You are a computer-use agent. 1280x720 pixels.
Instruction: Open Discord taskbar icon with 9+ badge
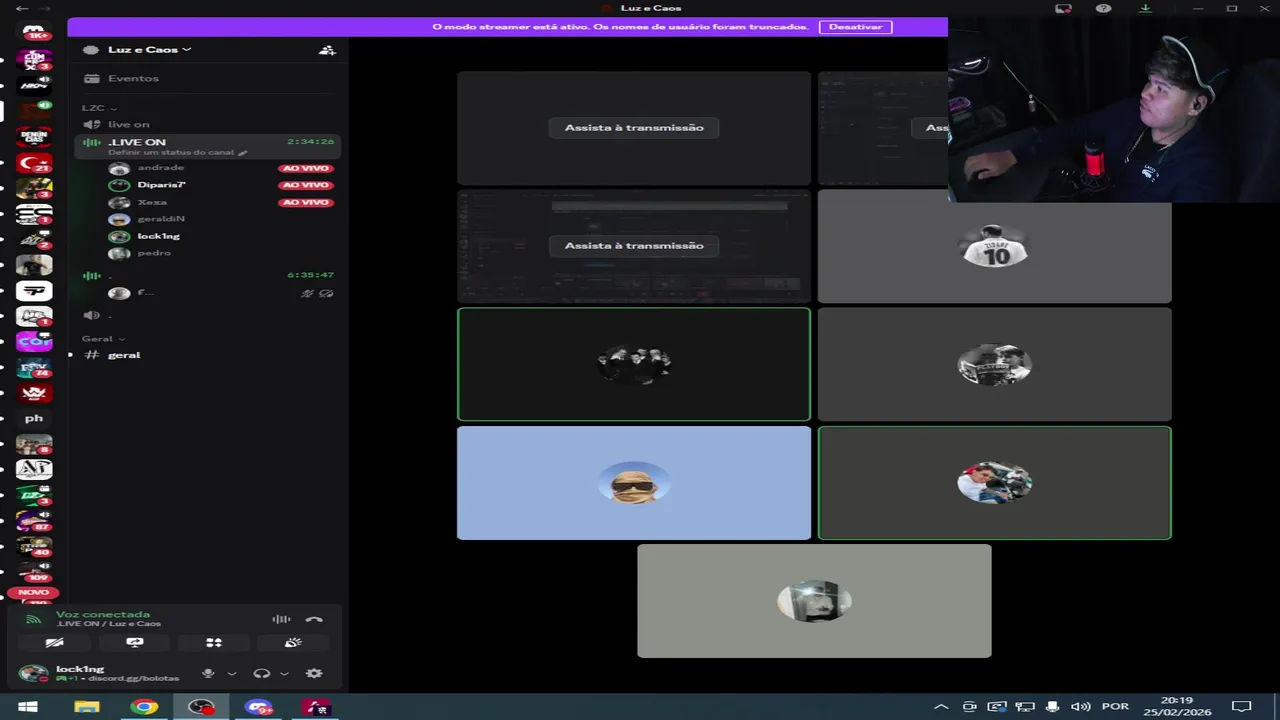(x=260, y=707)
